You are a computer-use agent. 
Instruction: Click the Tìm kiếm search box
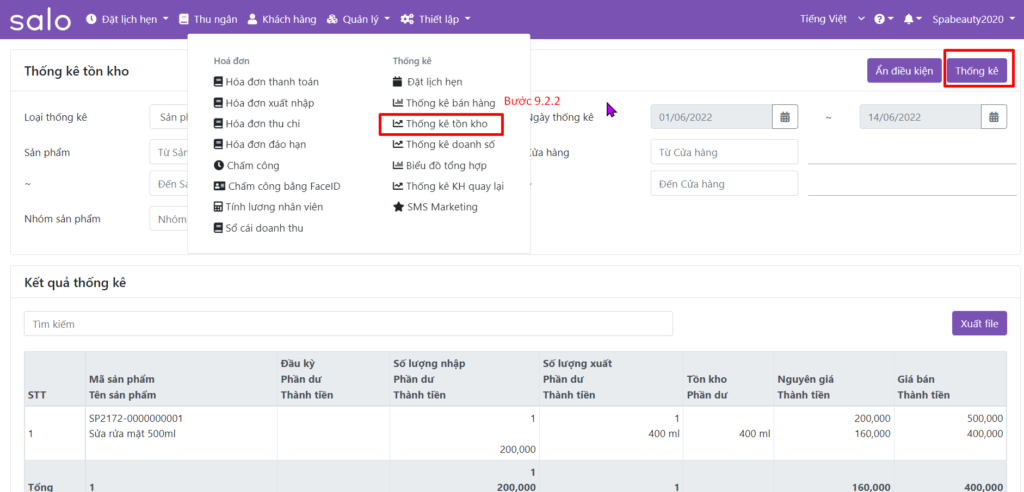pyautogui.click(x=348, y=324)
